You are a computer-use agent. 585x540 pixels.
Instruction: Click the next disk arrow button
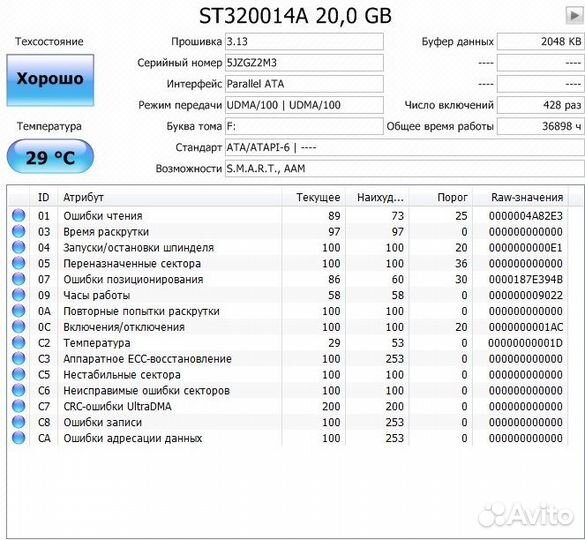pos(575,16)
